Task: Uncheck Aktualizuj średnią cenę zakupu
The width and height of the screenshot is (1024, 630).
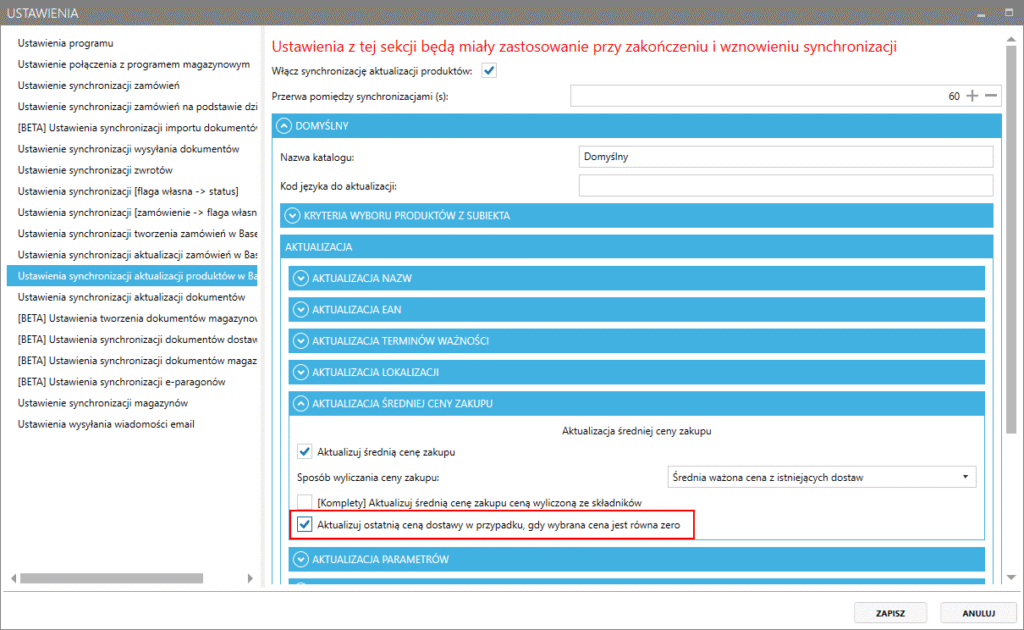Action: pyautogui.click(x=305, y=452)
